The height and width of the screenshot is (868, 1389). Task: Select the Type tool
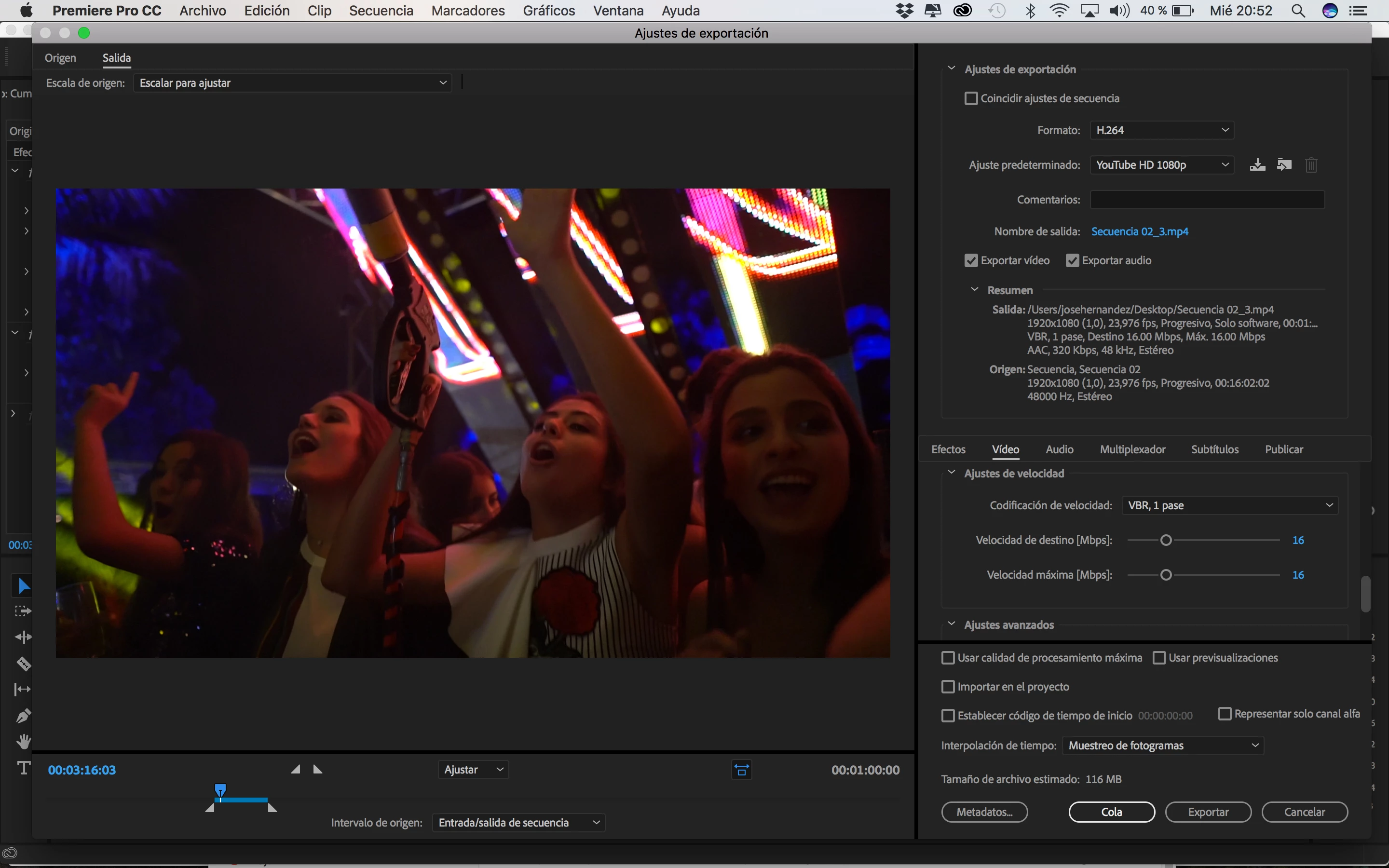tap(23, 768)
